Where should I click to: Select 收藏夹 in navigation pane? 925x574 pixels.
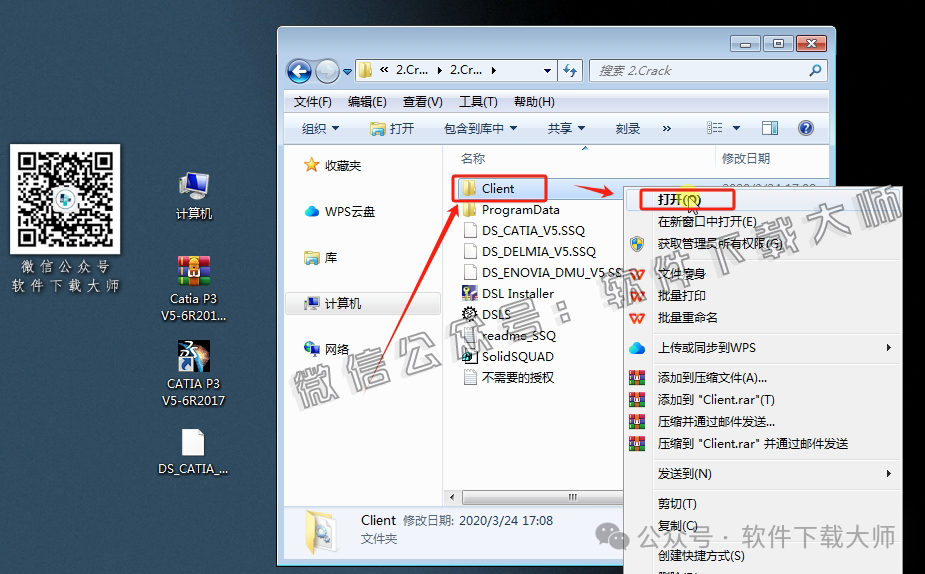(332, 165)
